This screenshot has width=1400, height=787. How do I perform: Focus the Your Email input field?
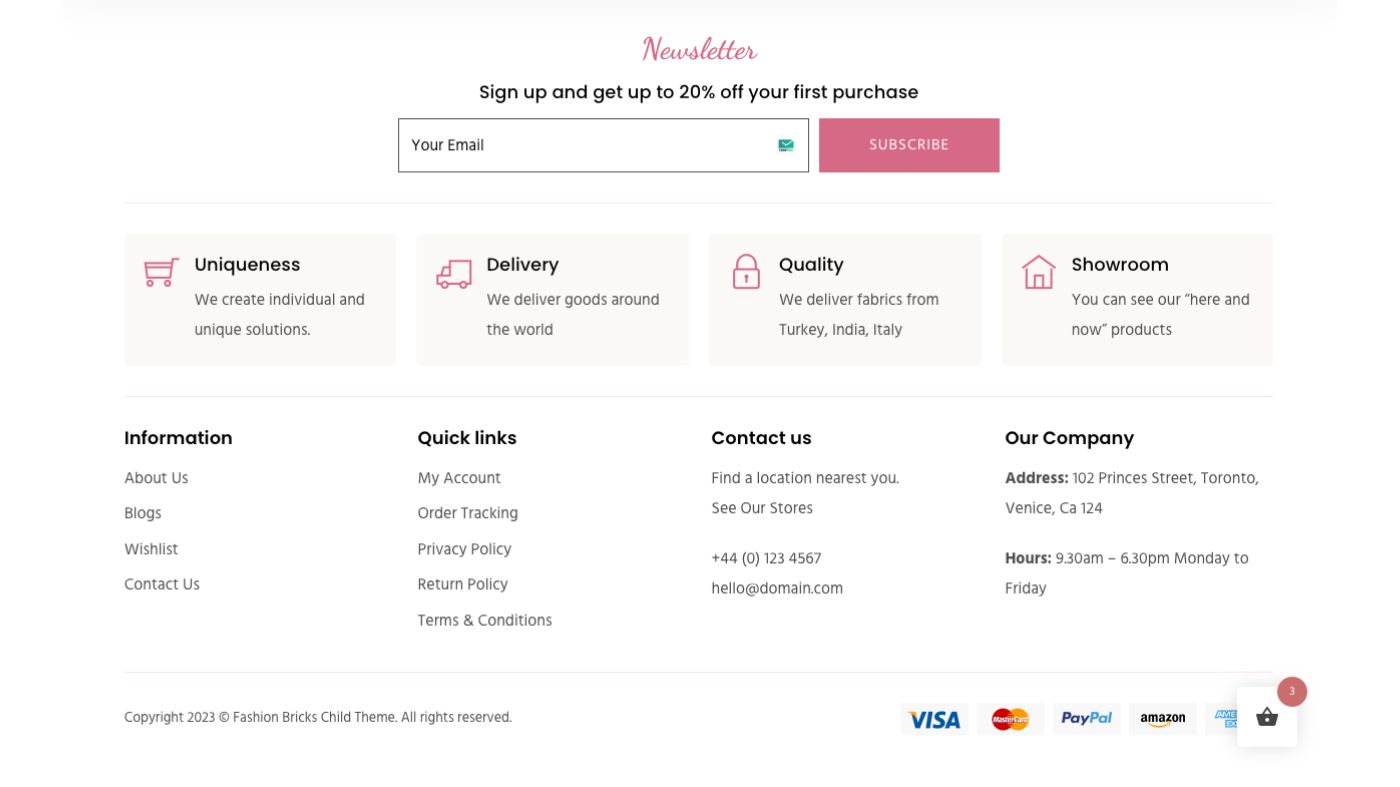pos(585,146)
